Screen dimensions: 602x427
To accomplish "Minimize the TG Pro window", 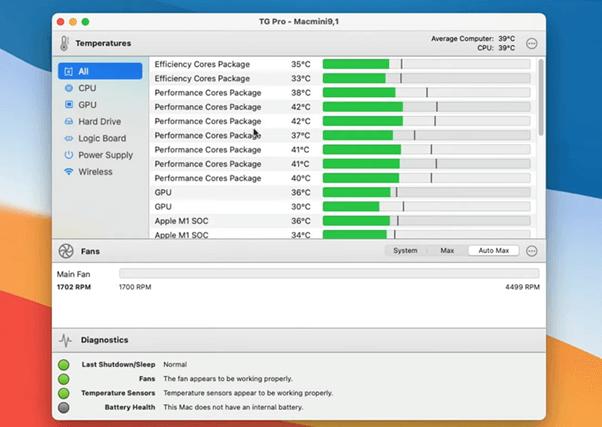I will (73, 22).
